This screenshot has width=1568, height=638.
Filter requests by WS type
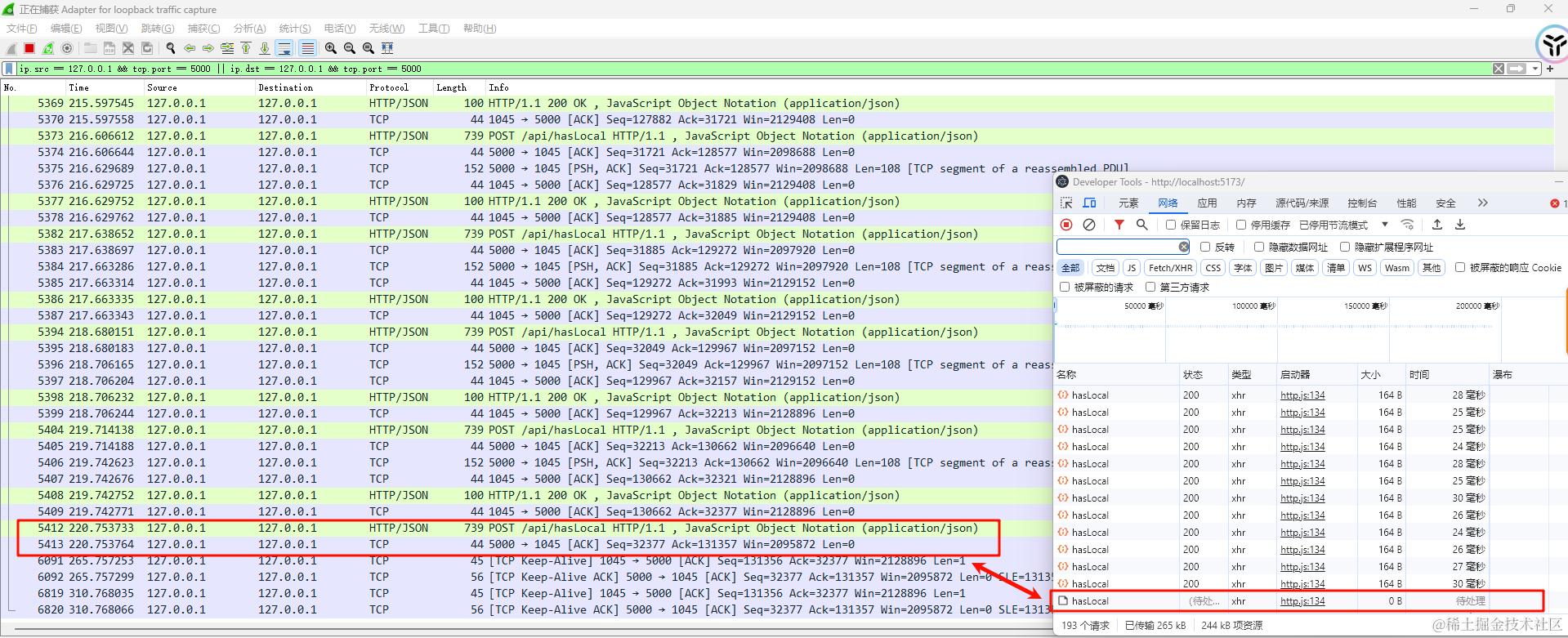(1365, 267)
